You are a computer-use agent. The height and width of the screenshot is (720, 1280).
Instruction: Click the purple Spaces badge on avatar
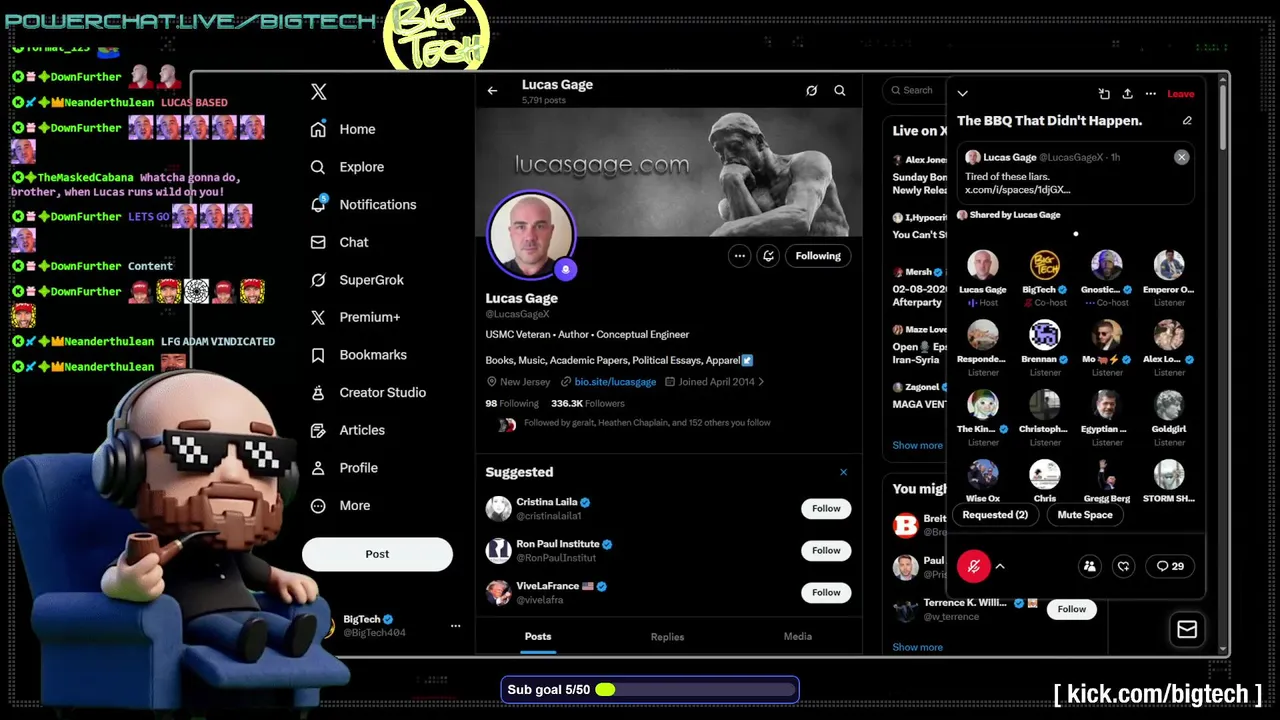pos(566,270)
